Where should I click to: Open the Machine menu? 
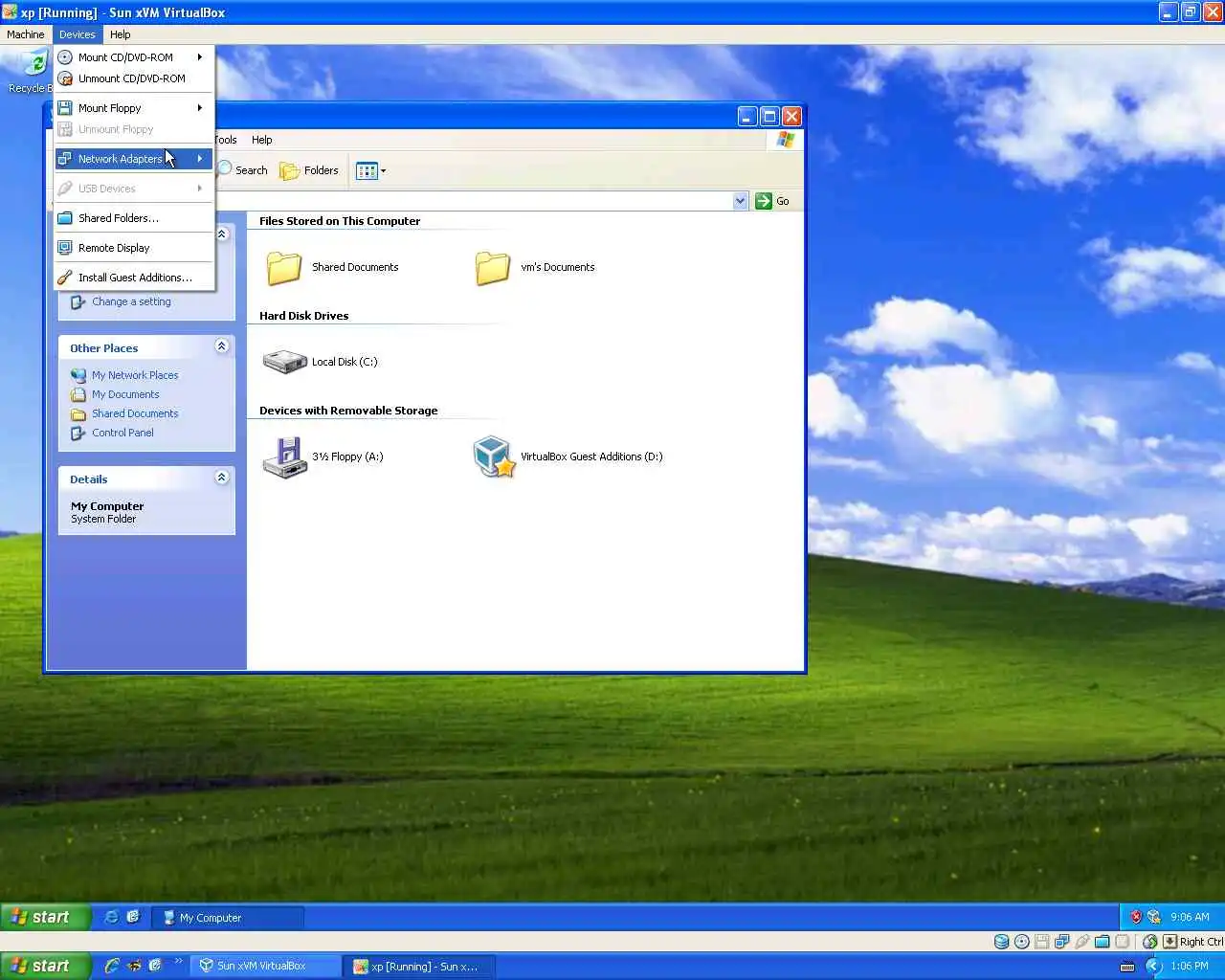coord(26,34)
